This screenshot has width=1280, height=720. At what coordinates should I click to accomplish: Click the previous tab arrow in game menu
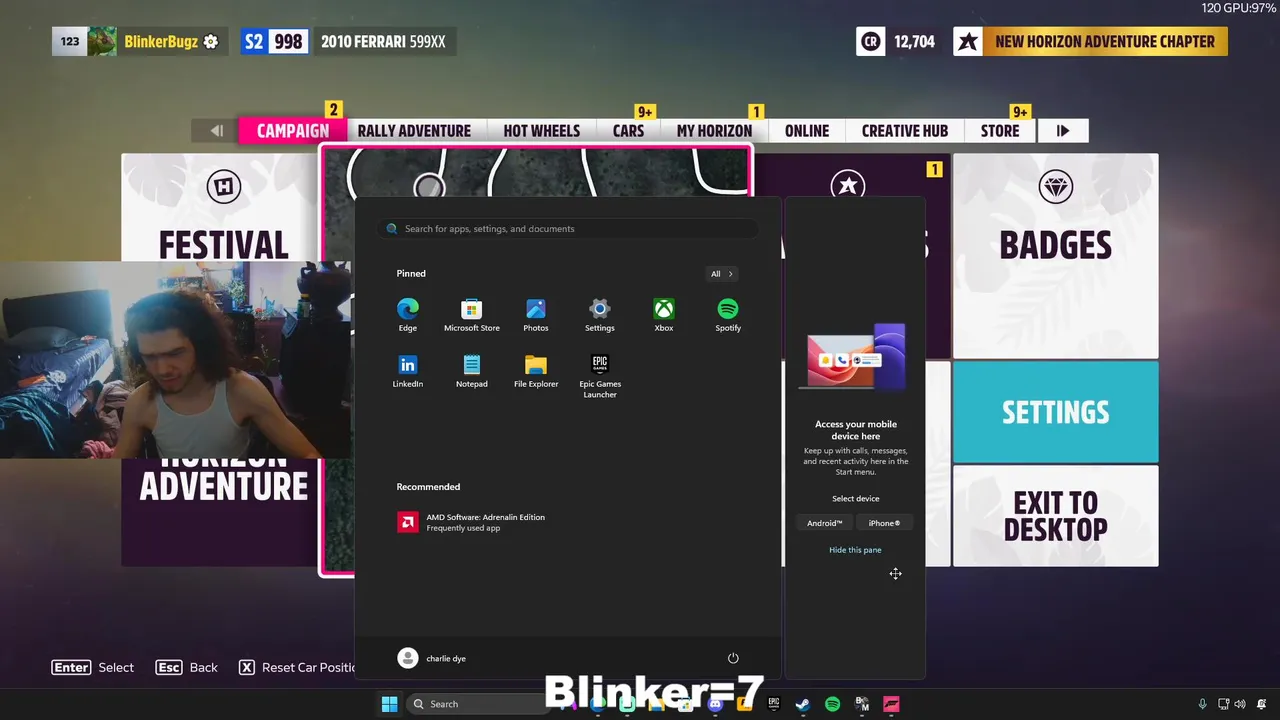coord(216,131)
